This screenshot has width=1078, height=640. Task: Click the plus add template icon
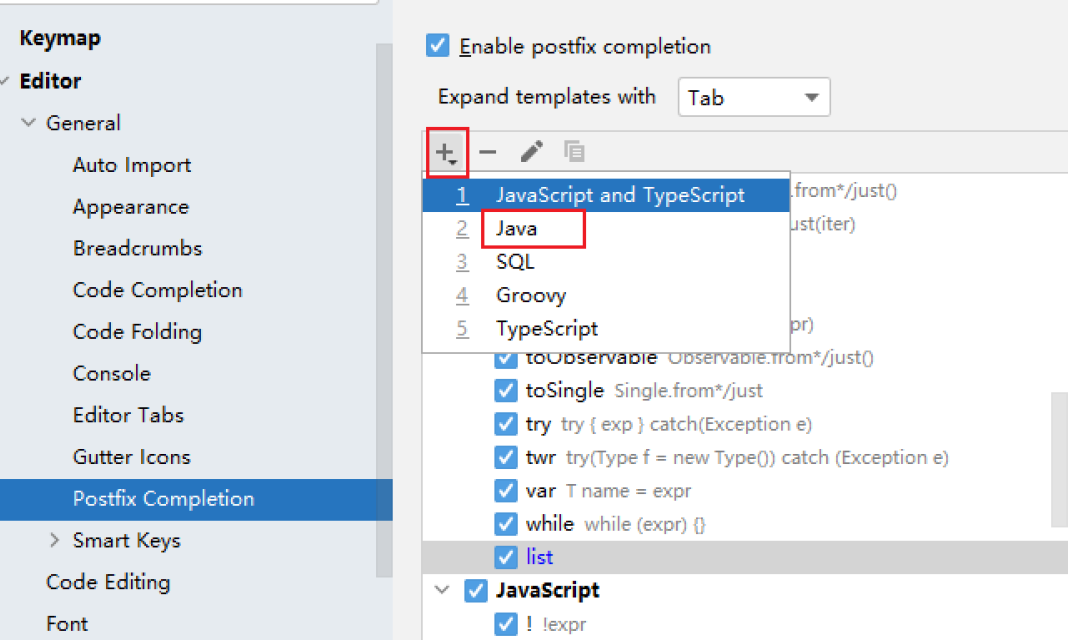tap(447, 152)
